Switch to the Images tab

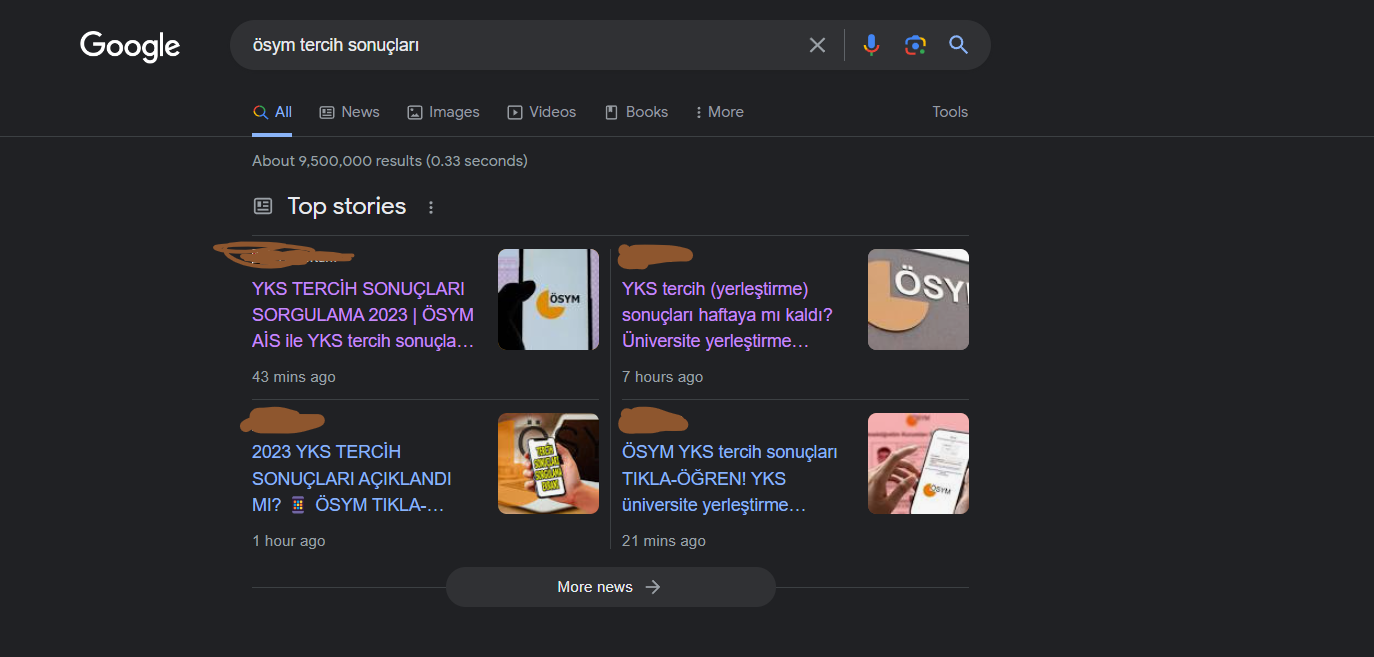[x=443, y=112]
